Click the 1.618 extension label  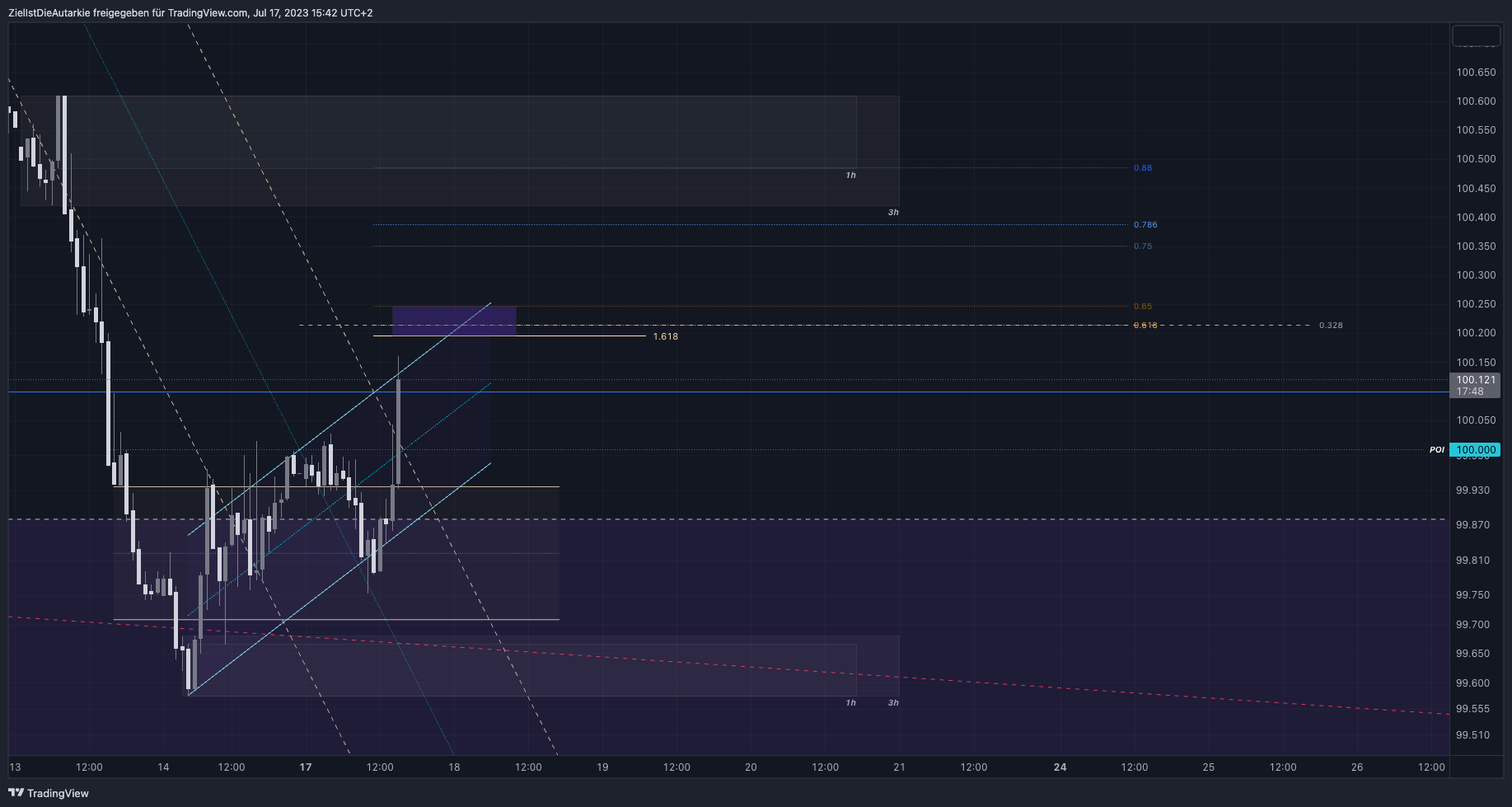666,337
